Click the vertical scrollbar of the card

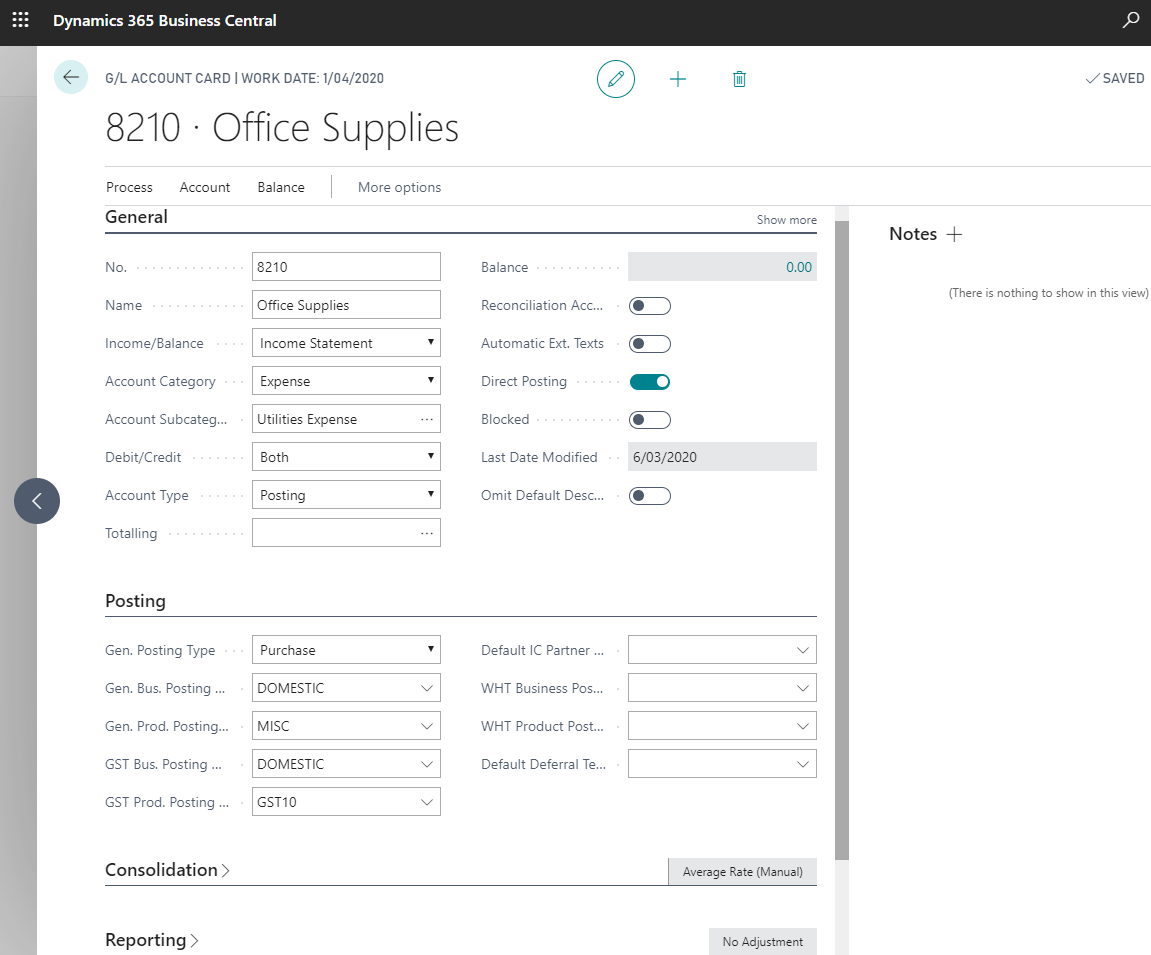pyautogui.click(x=841, y=540)
